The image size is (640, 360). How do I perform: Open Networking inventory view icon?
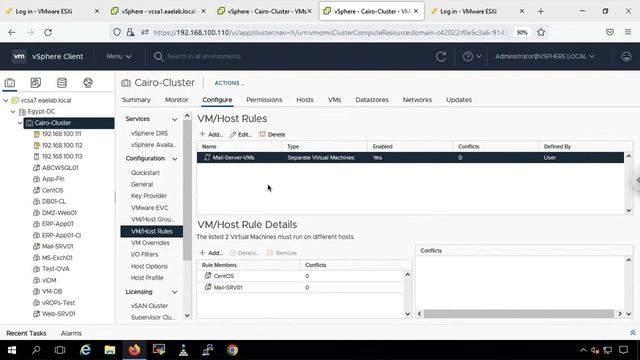[88, 83]
